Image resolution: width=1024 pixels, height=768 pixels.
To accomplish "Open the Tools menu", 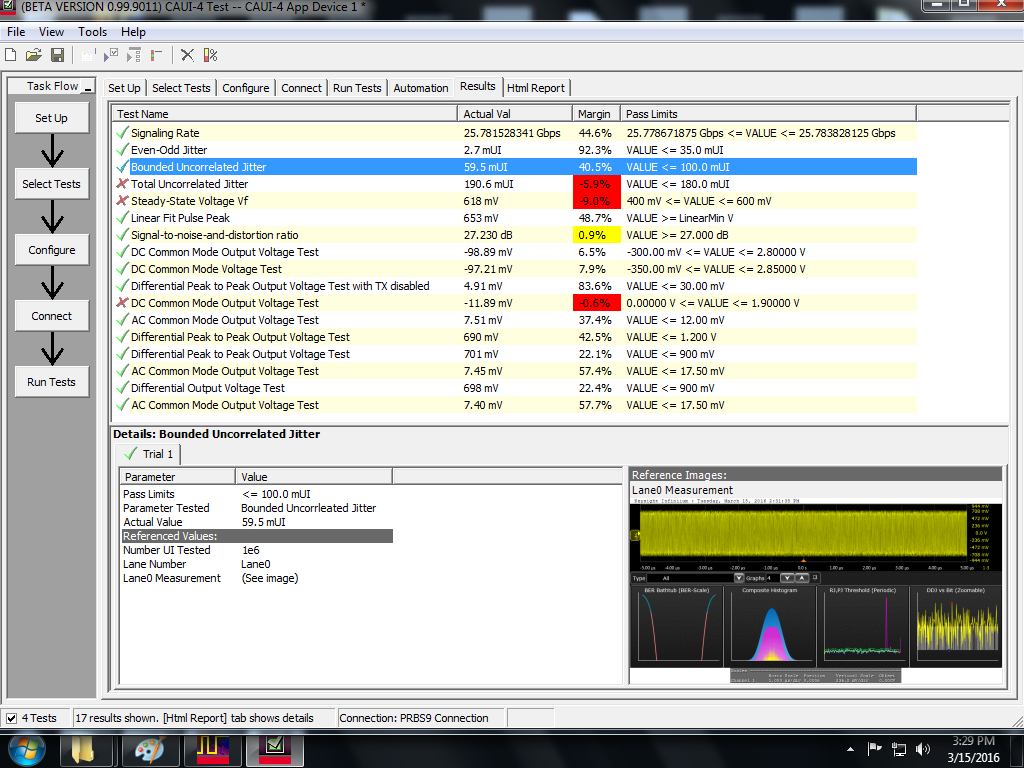I will [92, 31].
